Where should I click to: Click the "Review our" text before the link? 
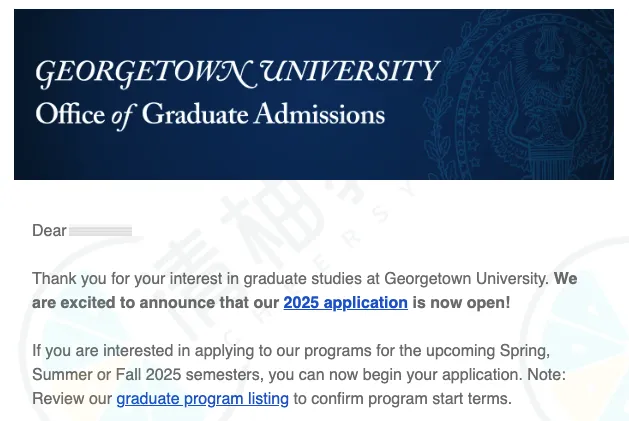coord(72,399)
